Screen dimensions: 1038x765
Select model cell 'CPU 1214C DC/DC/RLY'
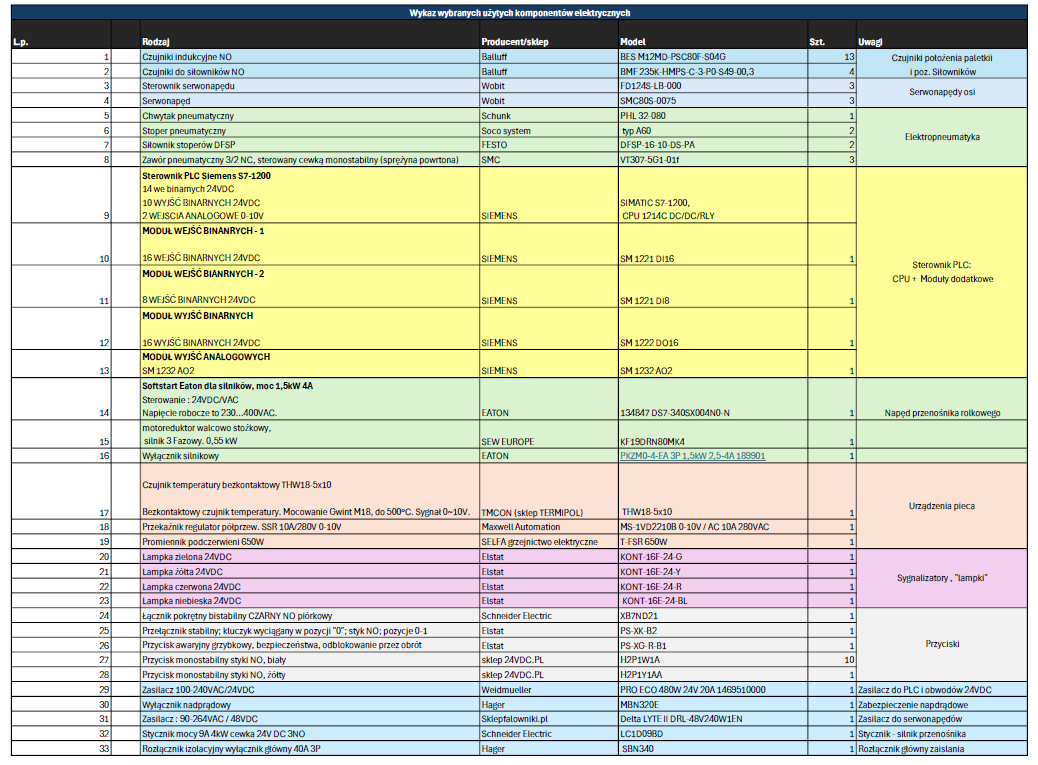click(668, 216)
